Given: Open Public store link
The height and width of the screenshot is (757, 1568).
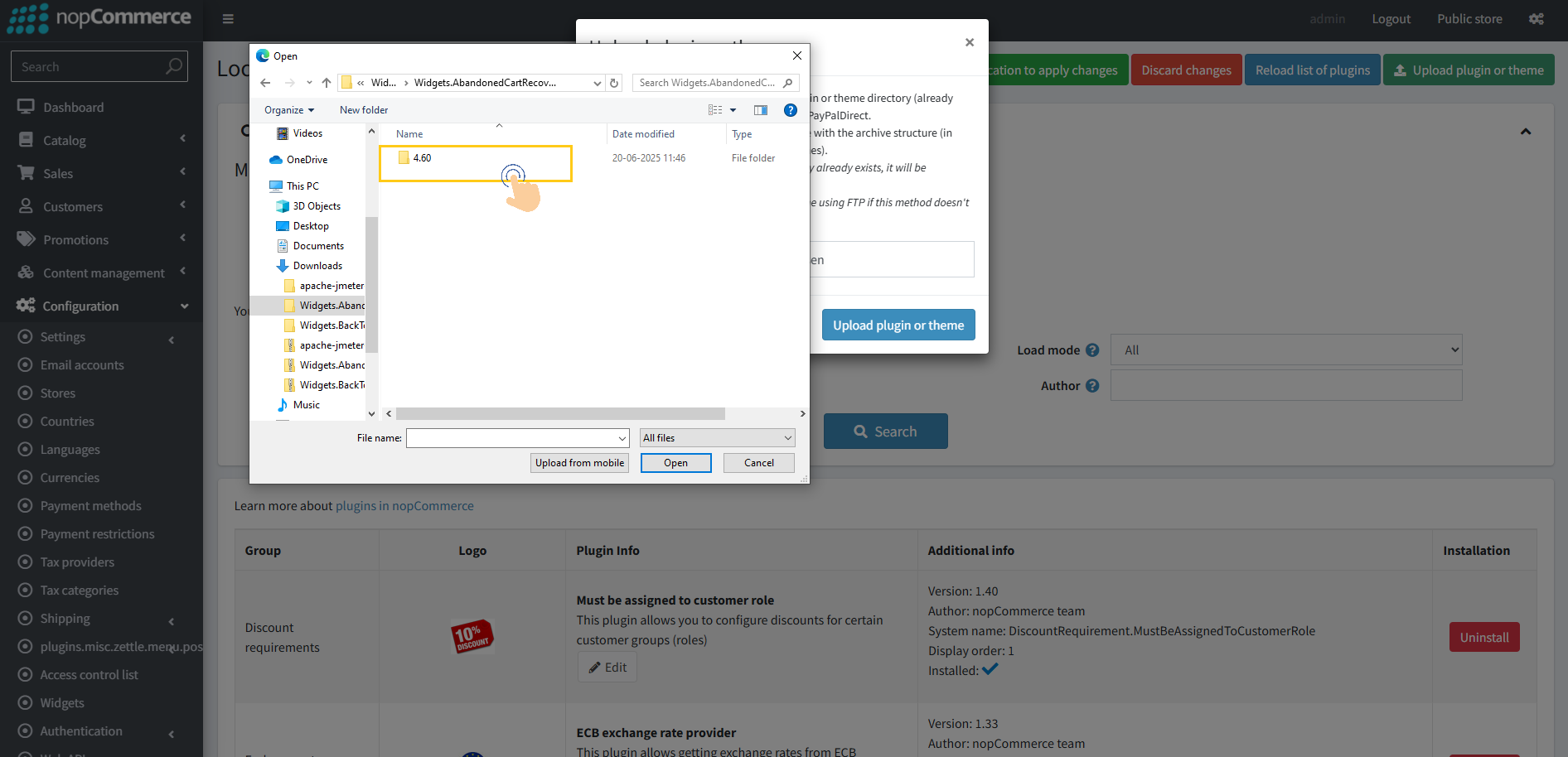Looking at the screenshot, I should pos(1469,19).
